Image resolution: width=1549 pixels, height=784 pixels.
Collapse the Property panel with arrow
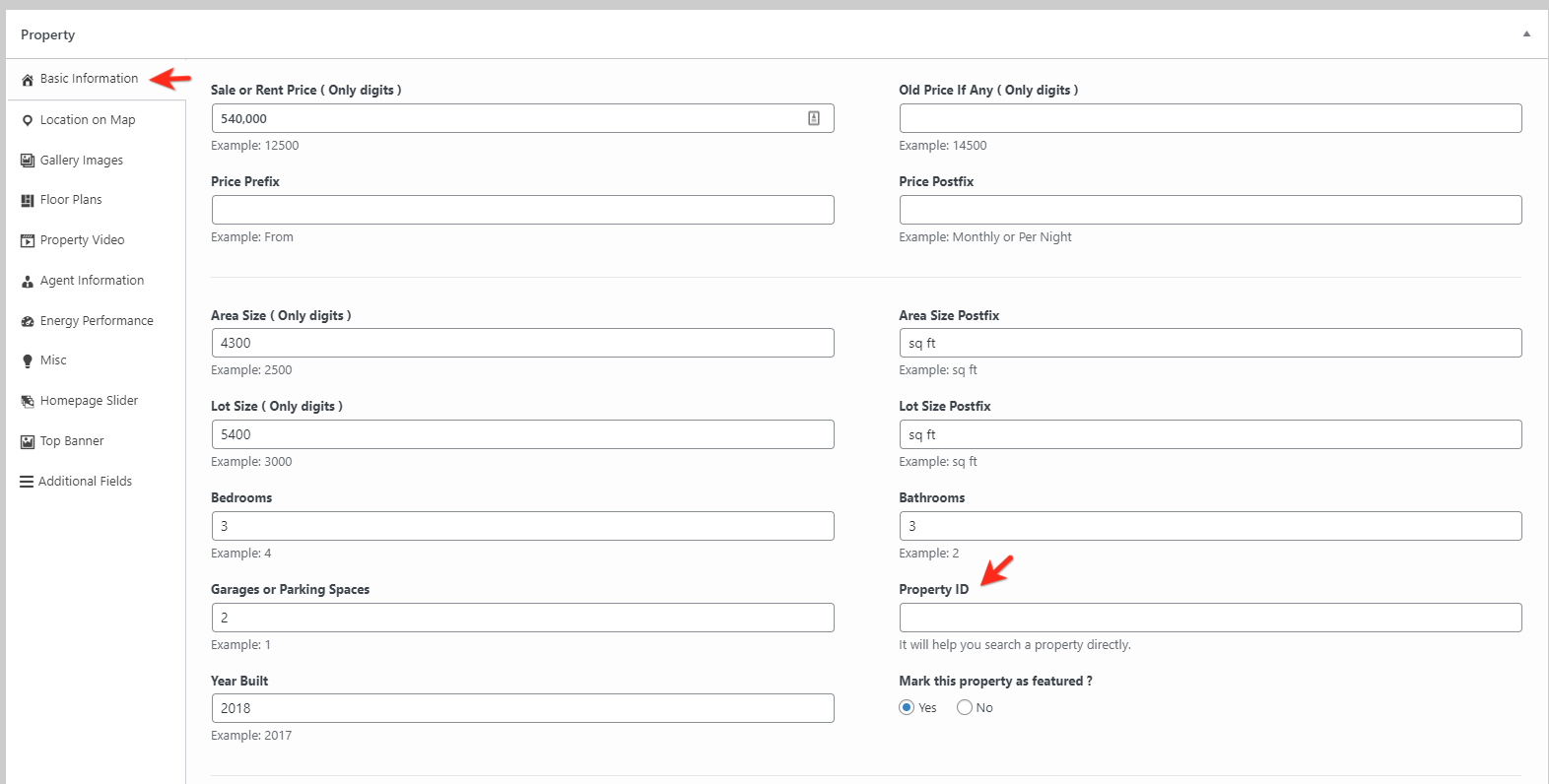pos(1526,33)
